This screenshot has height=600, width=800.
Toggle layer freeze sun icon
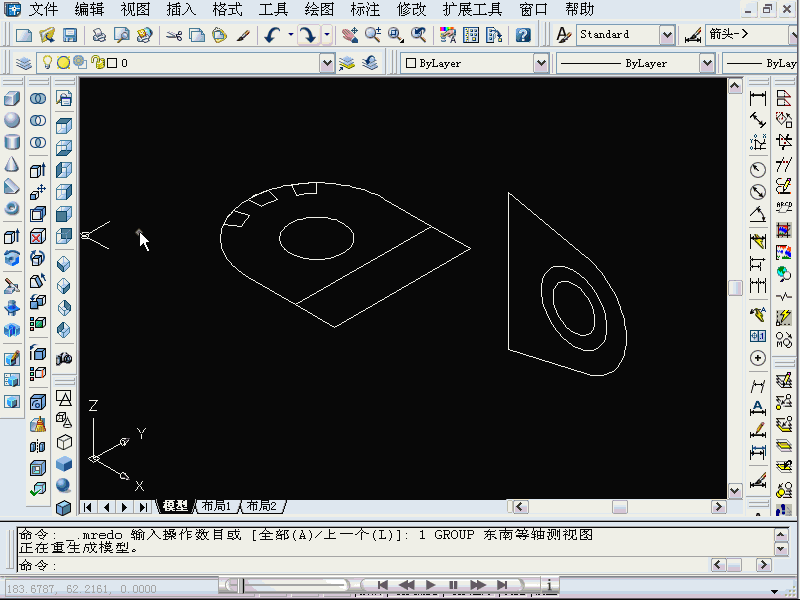click(63, 63)
